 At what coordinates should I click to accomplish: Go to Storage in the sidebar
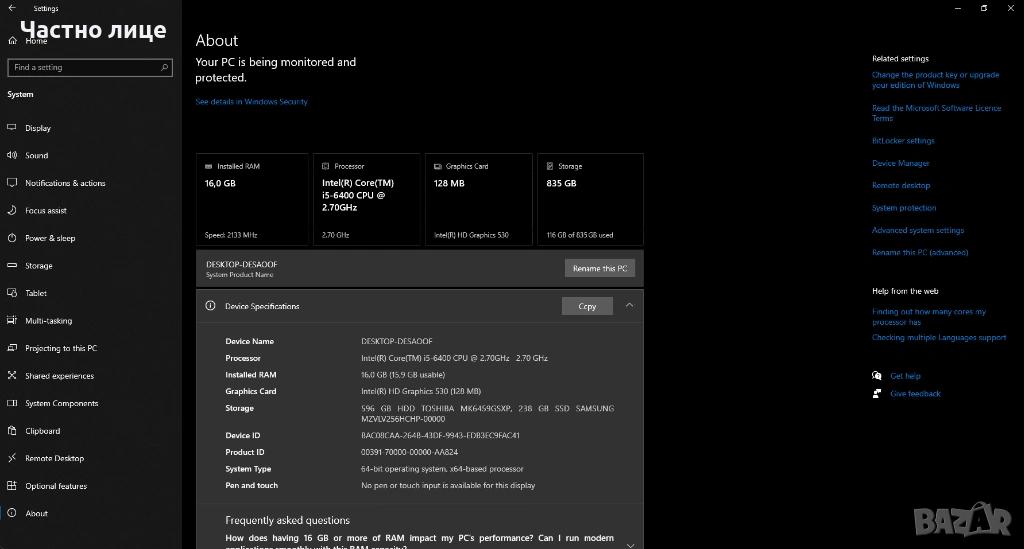click(39, 266)
